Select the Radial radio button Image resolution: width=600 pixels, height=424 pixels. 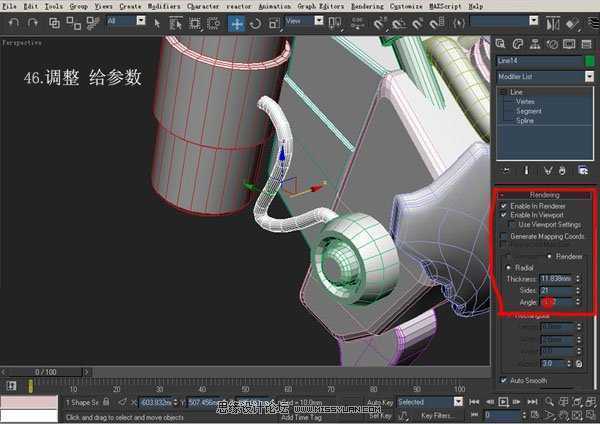(x=508, y=267)
